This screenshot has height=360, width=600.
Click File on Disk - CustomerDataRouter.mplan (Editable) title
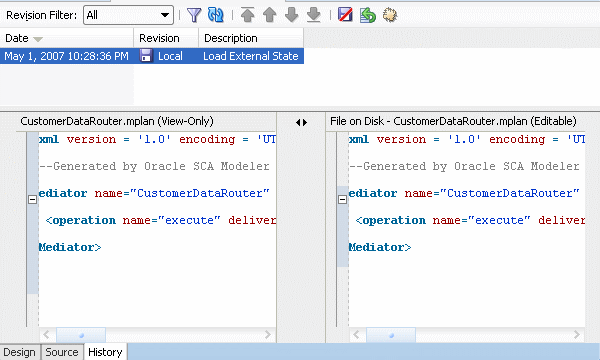coord(453,121)
